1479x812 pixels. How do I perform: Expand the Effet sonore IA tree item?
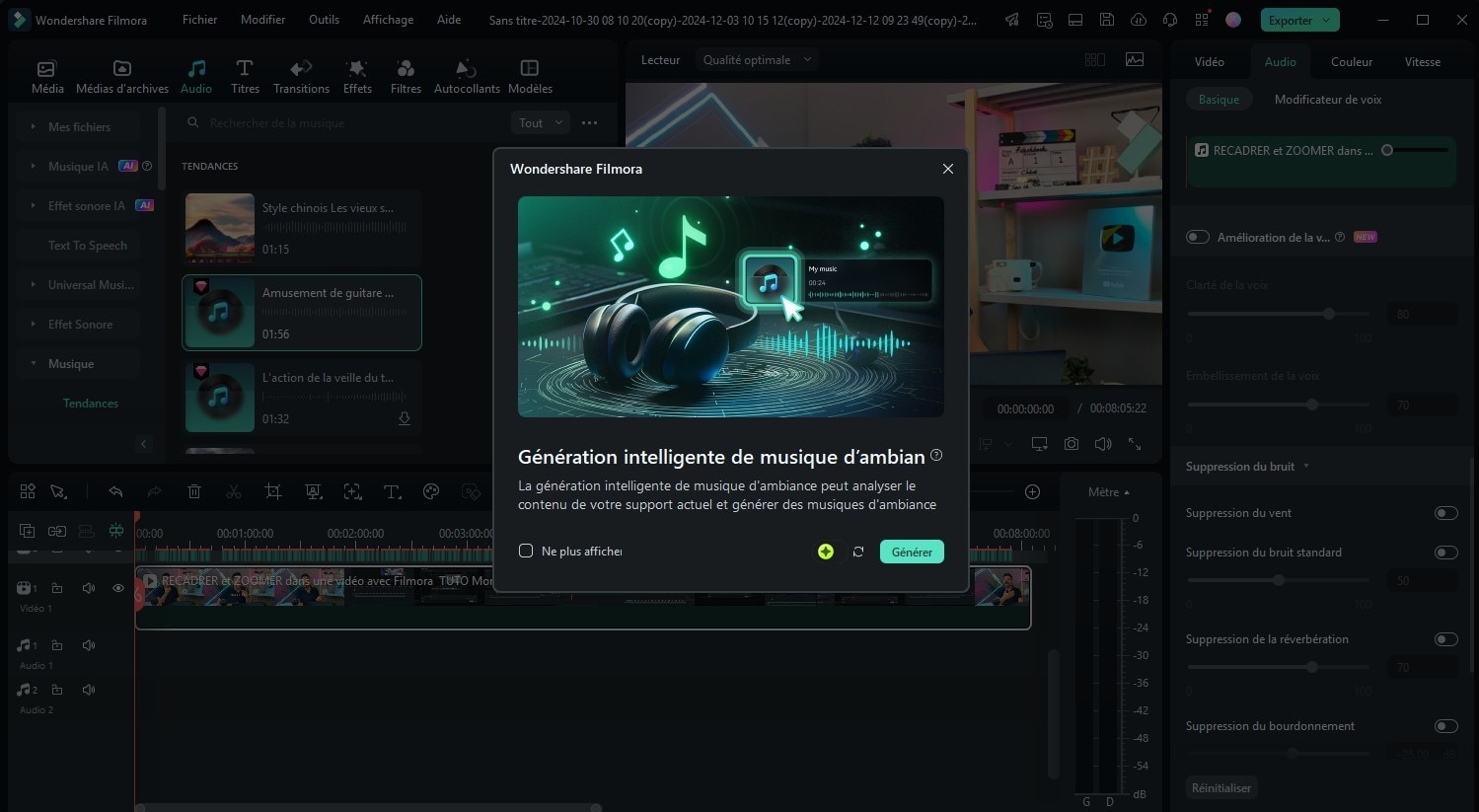(34, 205)
